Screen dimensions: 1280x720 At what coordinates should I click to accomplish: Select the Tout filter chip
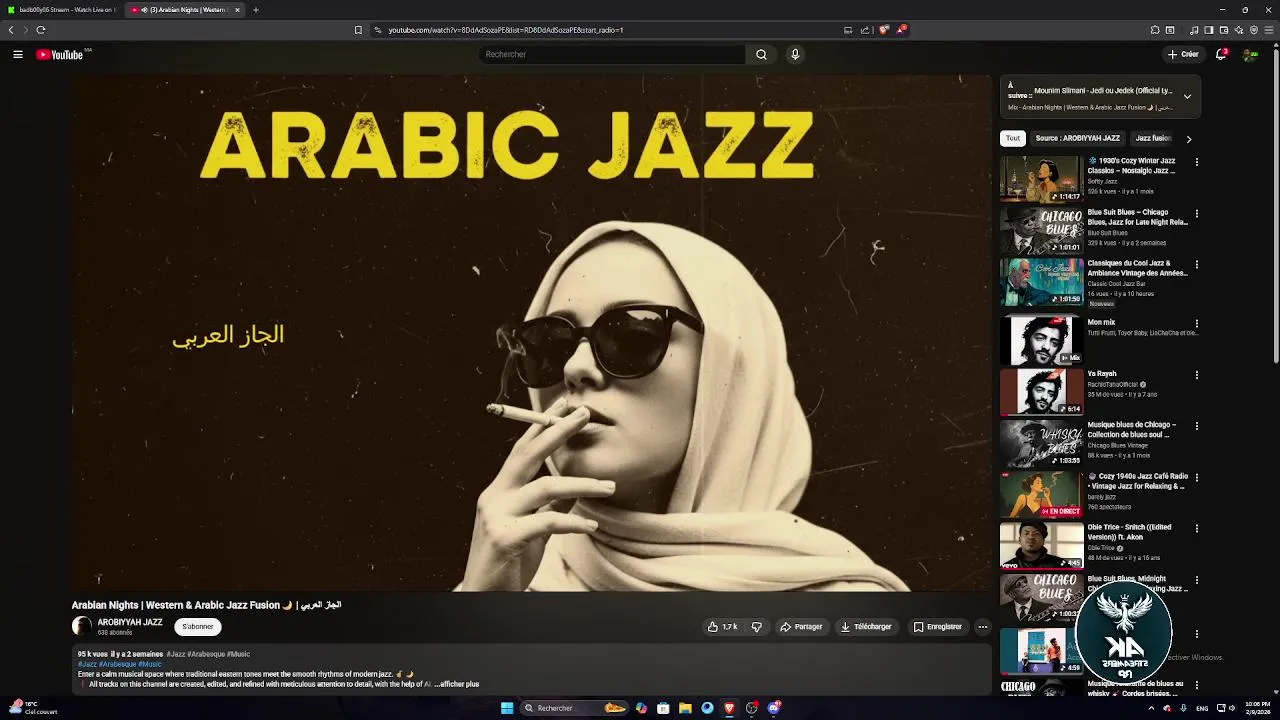point(1013,138)
